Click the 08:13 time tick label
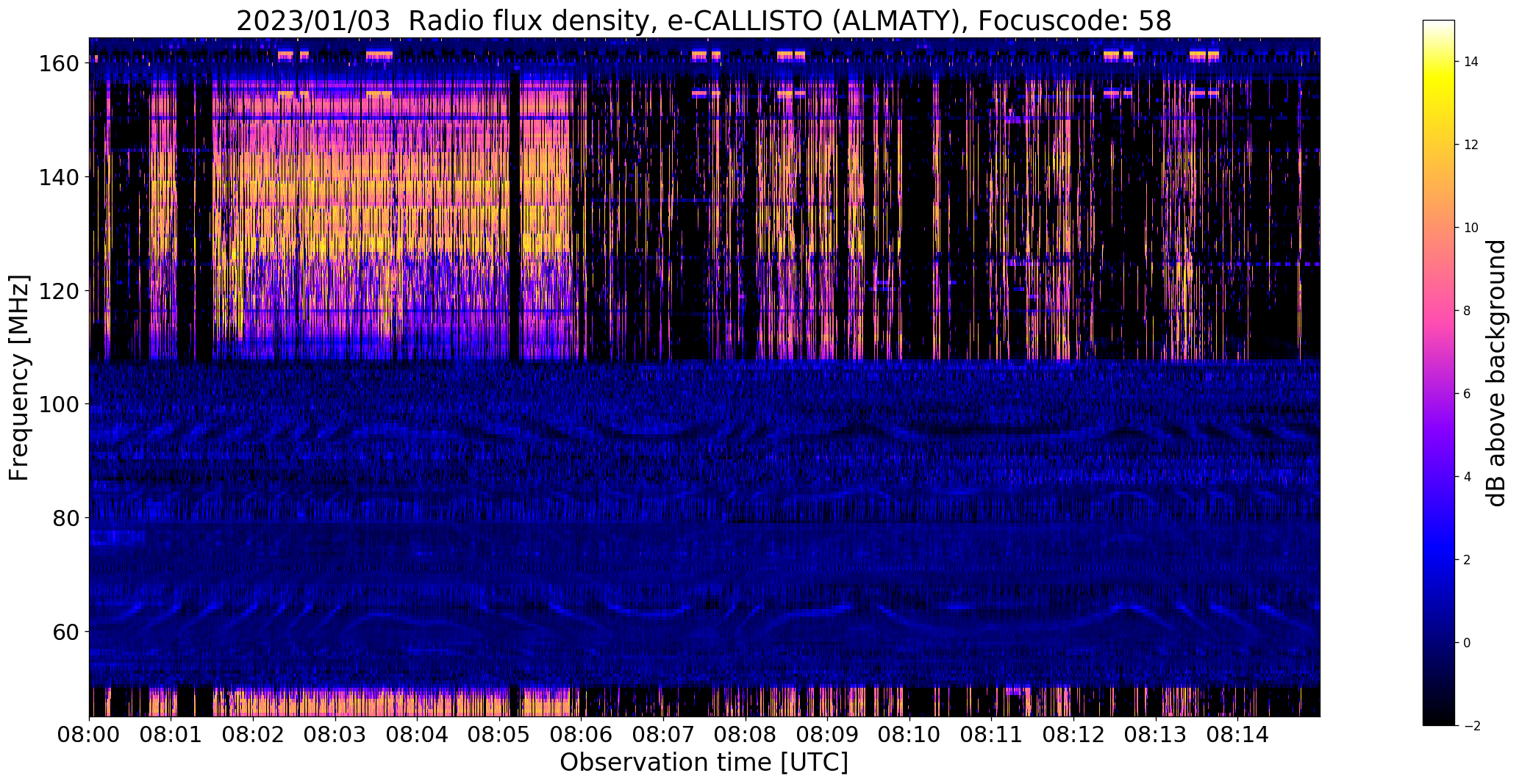Viewport: 1519px width, 784px height. pos(1156,734)
